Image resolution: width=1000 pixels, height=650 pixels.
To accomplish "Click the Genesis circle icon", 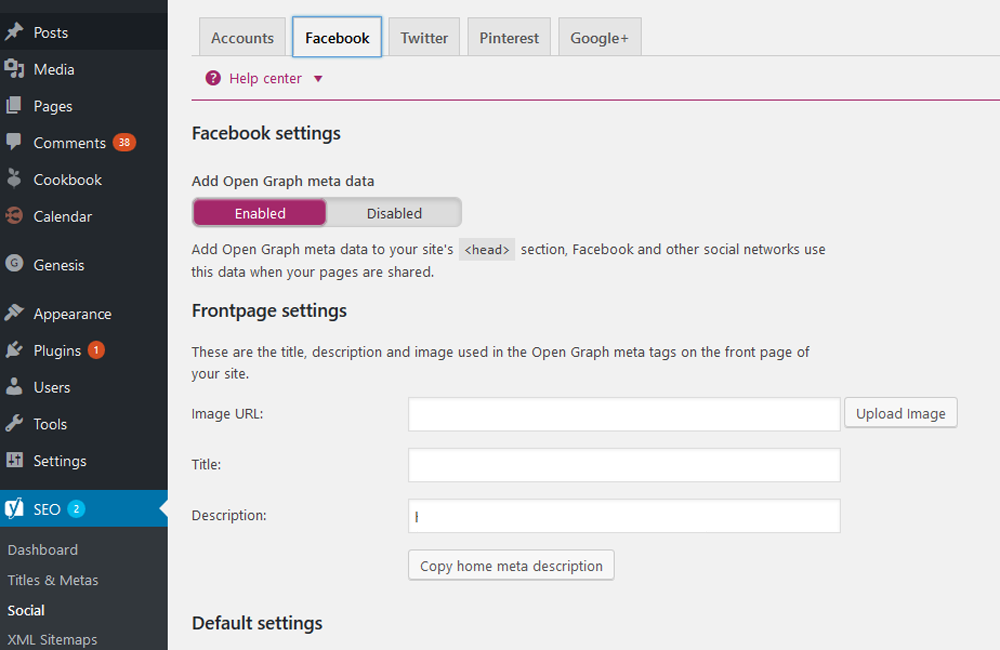I will click(x=14, y=263).
